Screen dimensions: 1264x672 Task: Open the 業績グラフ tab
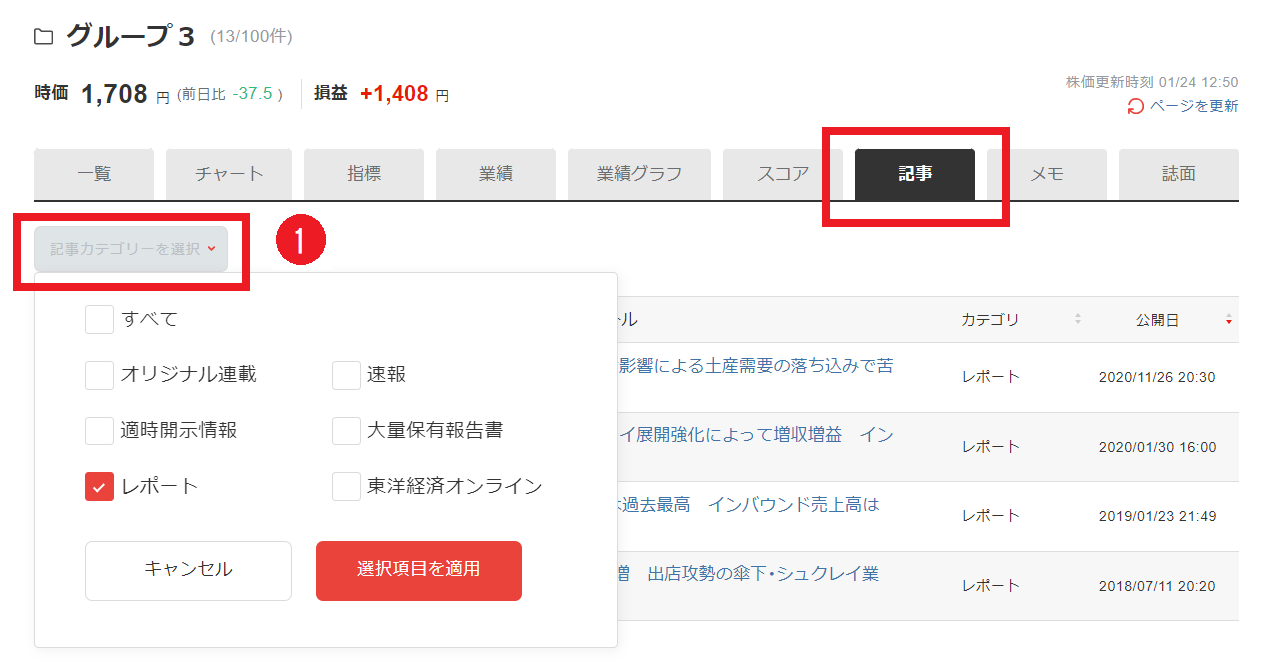click(639, 174)
